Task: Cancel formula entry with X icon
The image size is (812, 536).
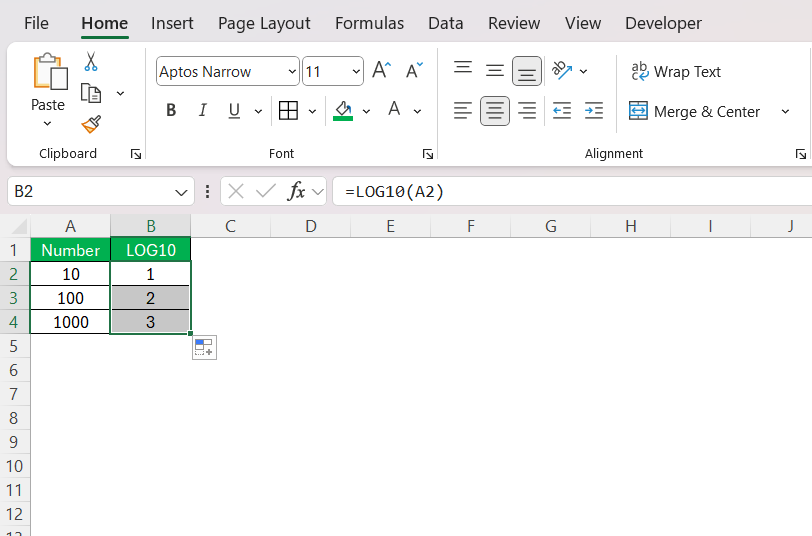Action: coord(236,192)
